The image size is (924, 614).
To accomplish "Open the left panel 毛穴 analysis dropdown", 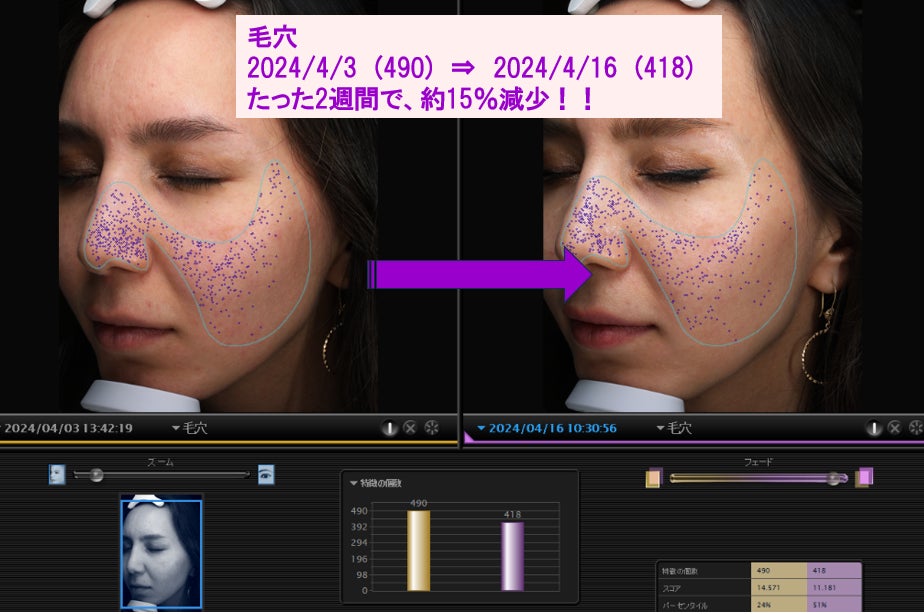I will click(190, 428).
